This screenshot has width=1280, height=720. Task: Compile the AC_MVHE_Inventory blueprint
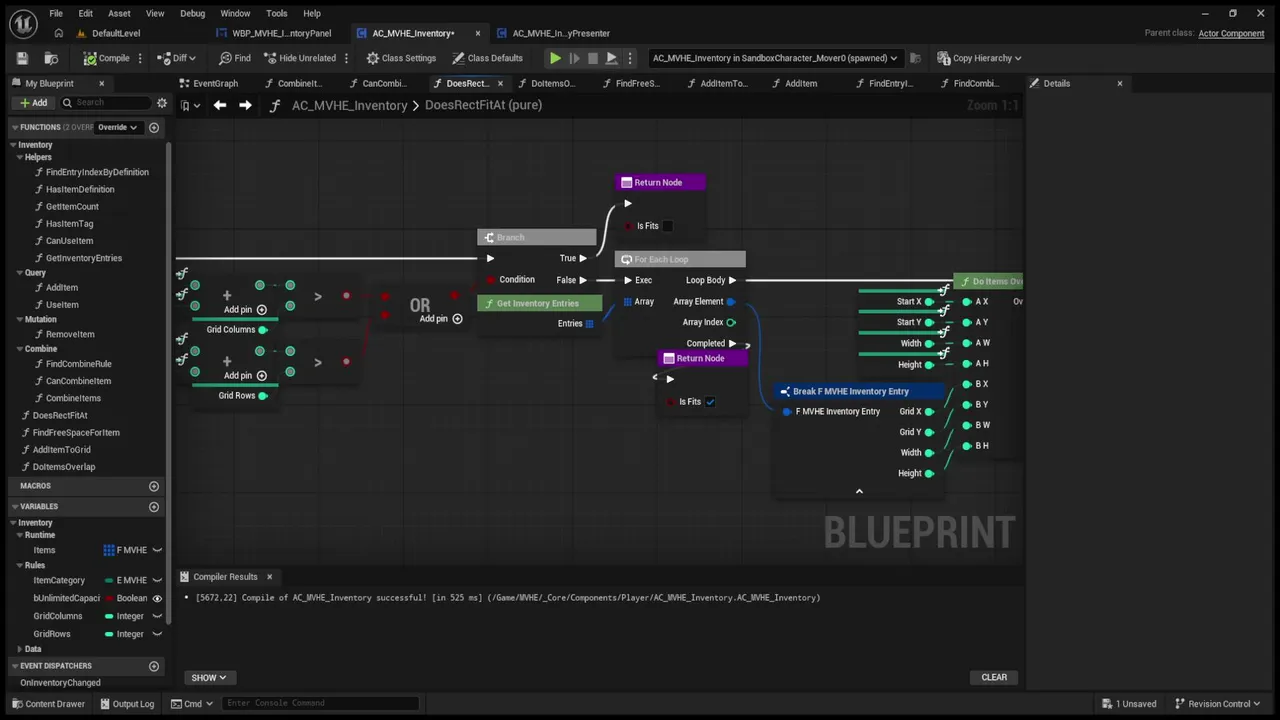(106, 58)
